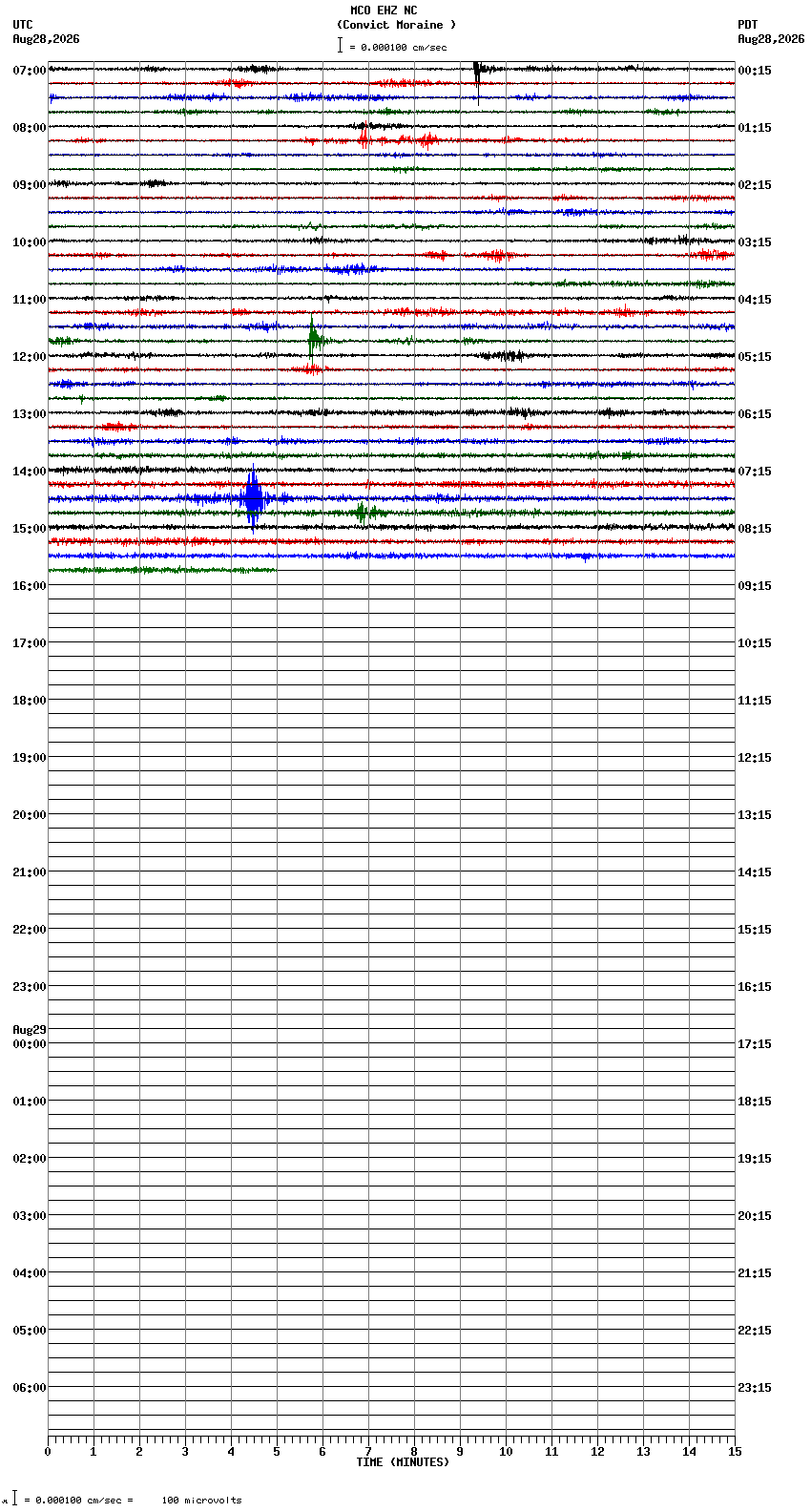Select the 14:00 UTC row label
Image resolution: width=811 pixels, height=1512 pixels.
30,471
